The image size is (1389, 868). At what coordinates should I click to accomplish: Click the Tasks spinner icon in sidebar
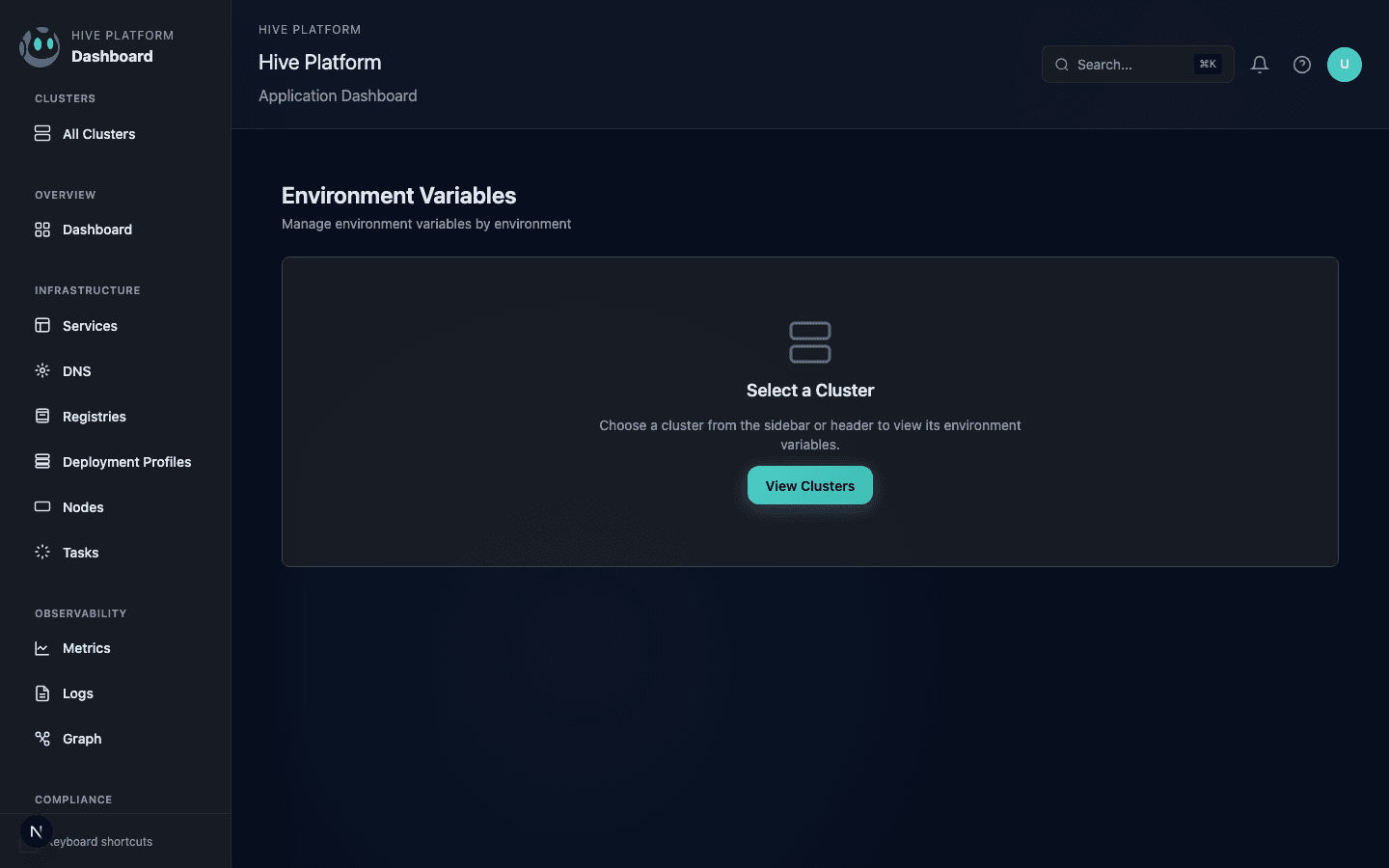click(42, 552)
